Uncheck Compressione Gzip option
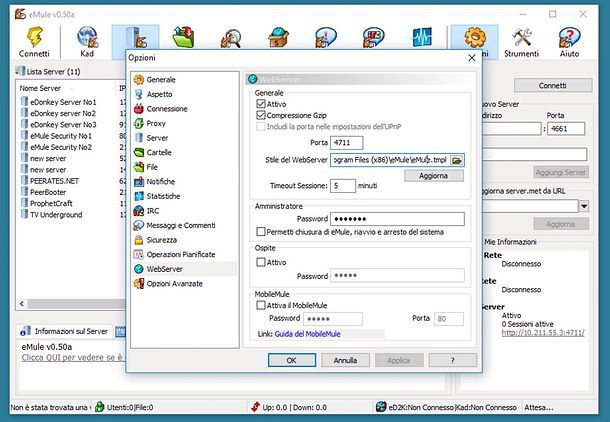The width and height of the screenshot is (610, 422). tap(262, 116)
